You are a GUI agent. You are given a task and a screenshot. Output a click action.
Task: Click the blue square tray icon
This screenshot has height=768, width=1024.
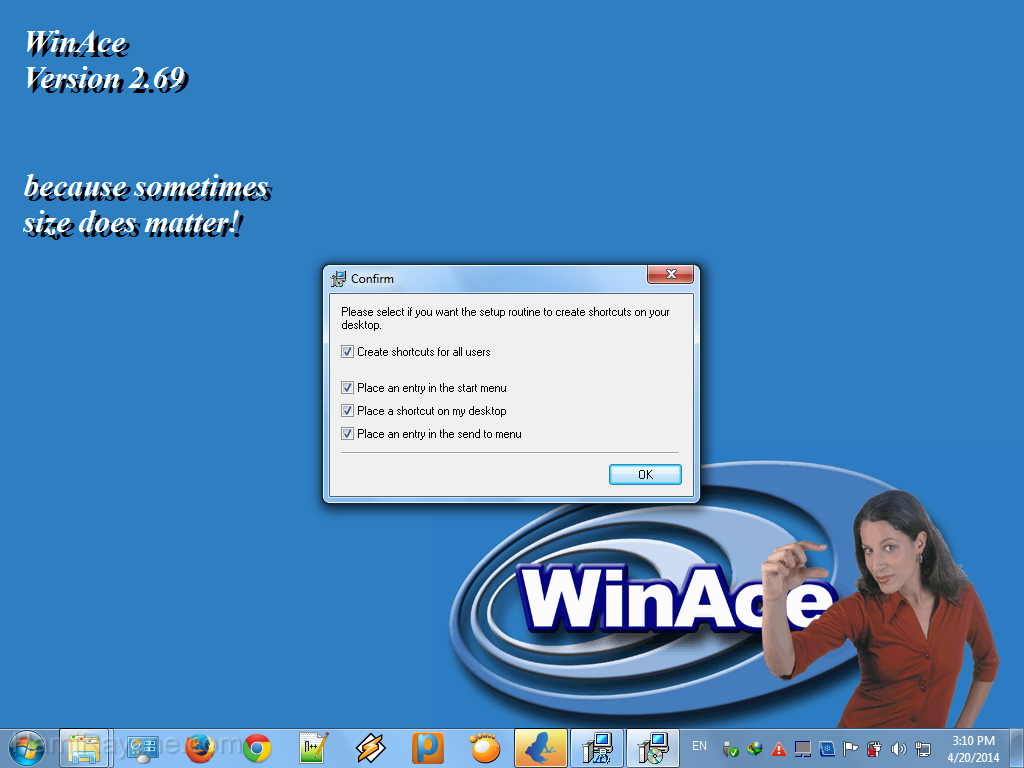(827, 748)
